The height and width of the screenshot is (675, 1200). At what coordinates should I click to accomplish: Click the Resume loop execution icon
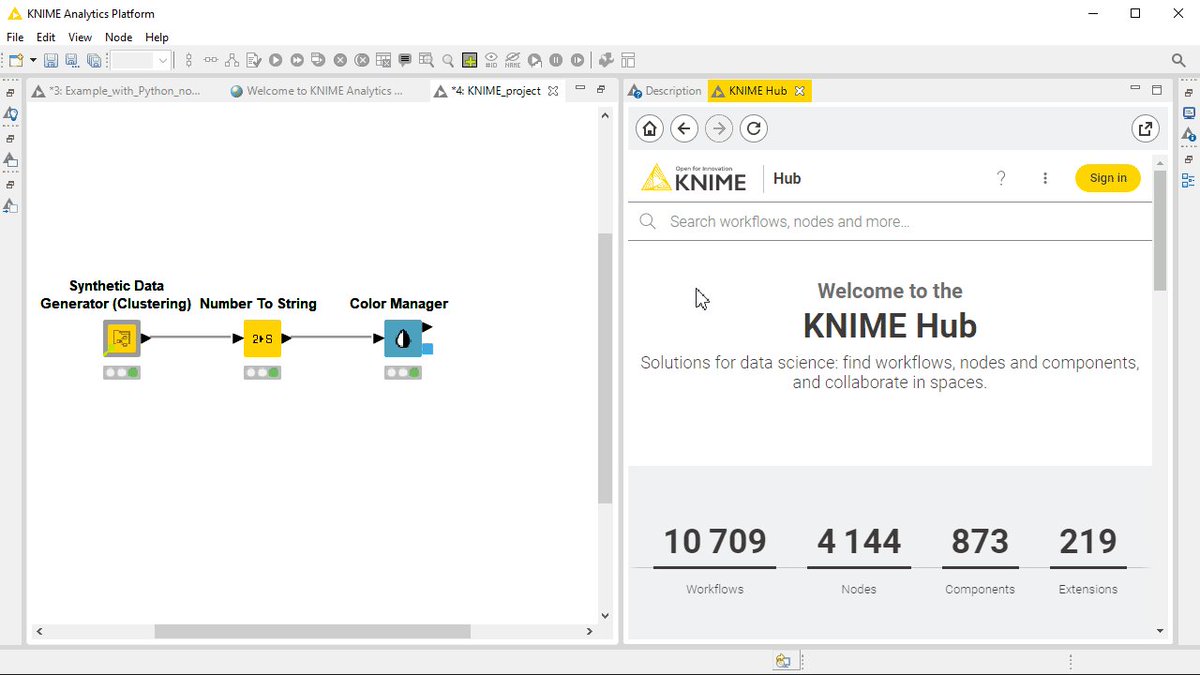pos(577,60)
